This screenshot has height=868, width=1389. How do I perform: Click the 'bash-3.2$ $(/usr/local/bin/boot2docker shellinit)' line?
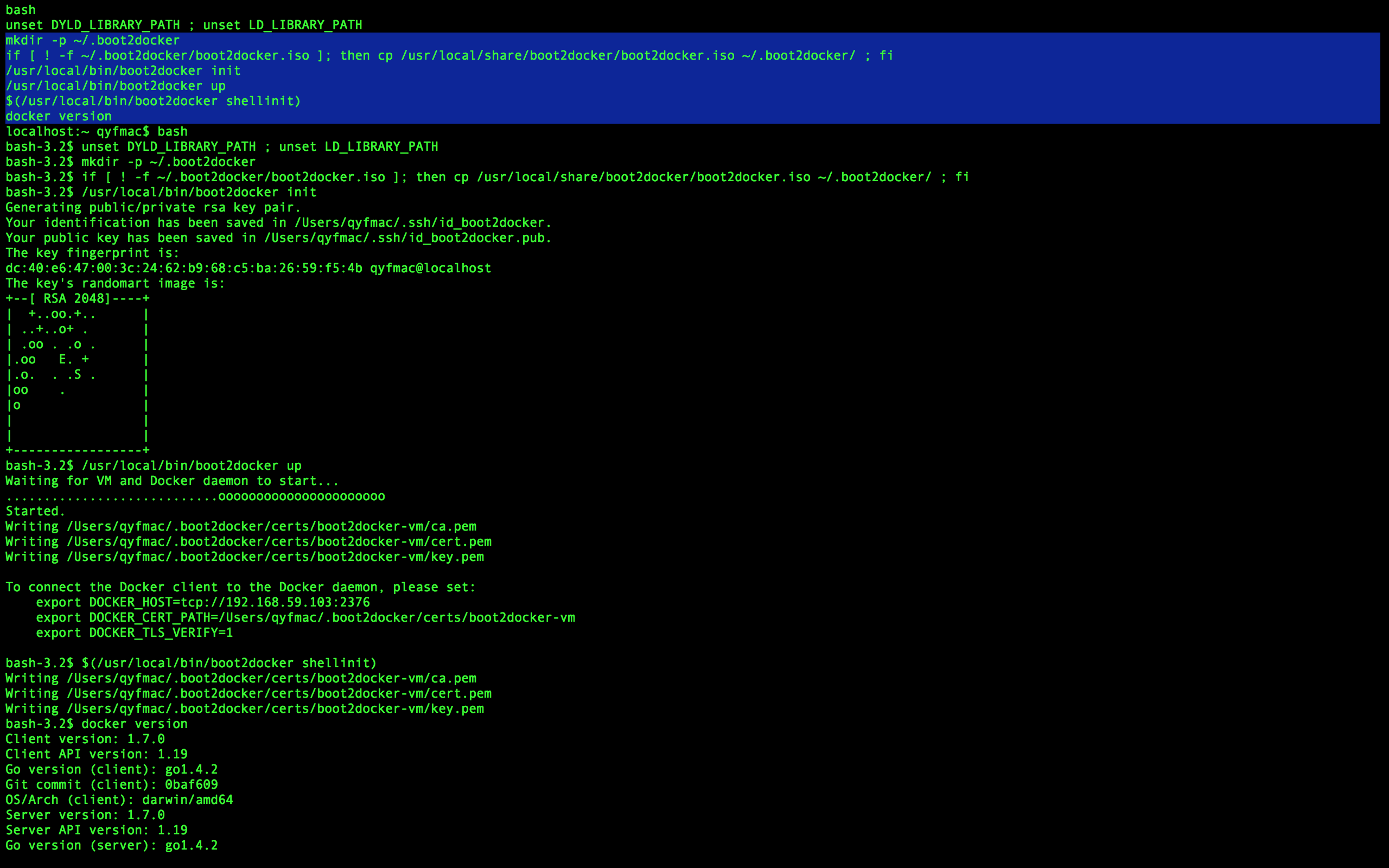click(x=191, y=663)
